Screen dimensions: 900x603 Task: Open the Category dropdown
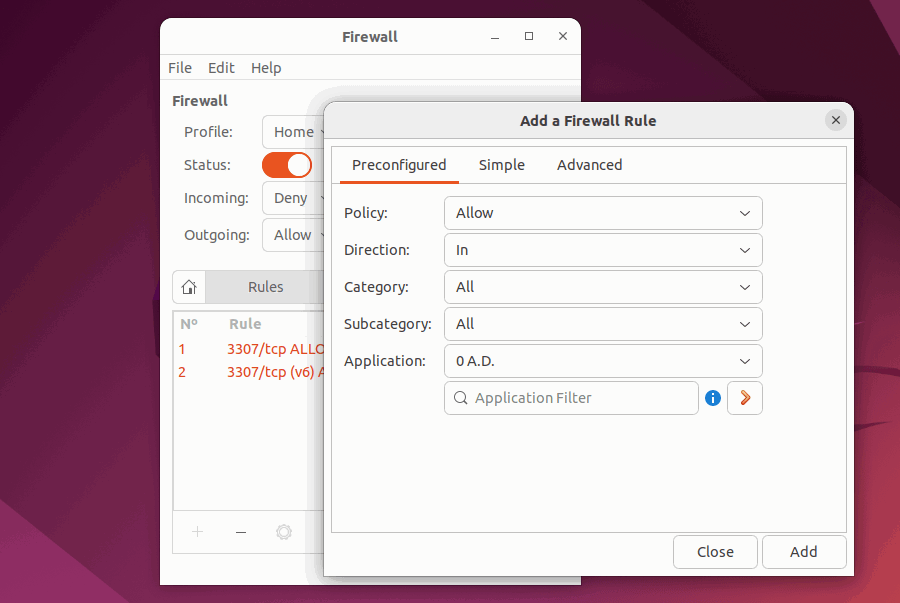click(603, 287)
